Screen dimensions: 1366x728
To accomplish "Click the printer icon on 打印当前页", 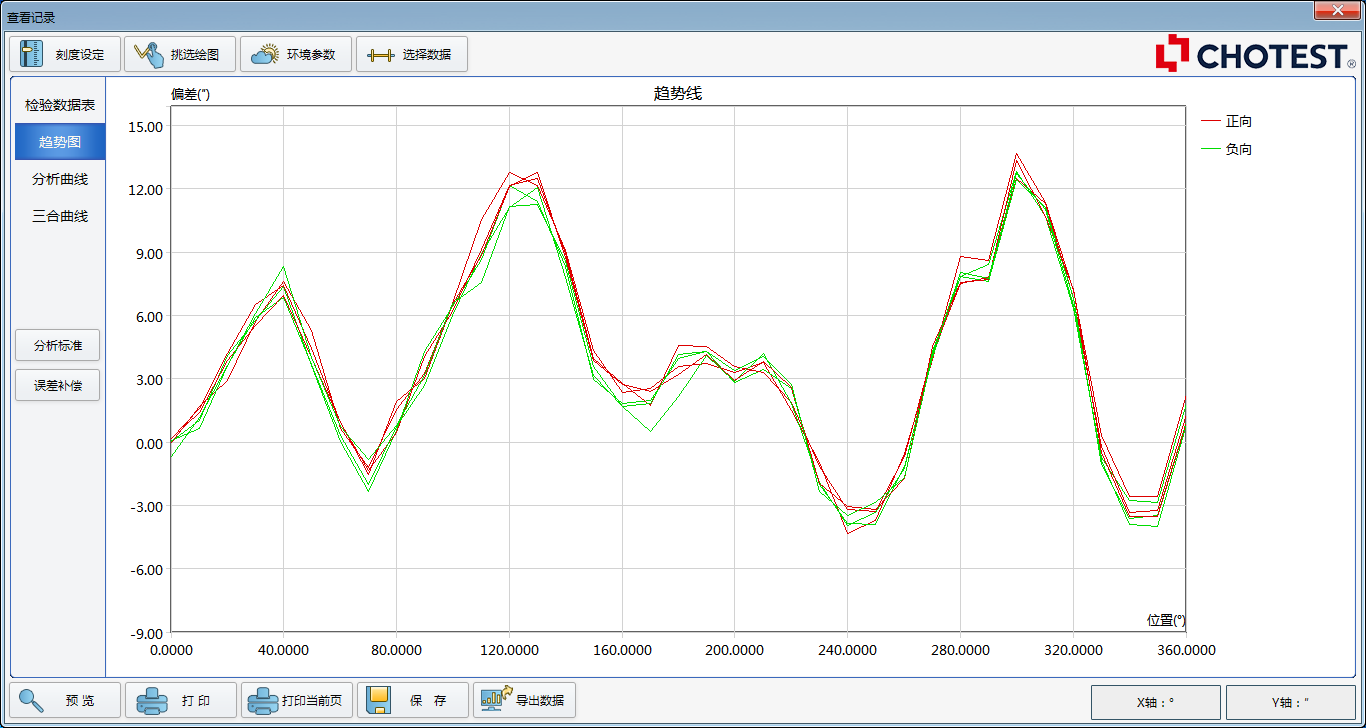I will click(x=263, y=700).
